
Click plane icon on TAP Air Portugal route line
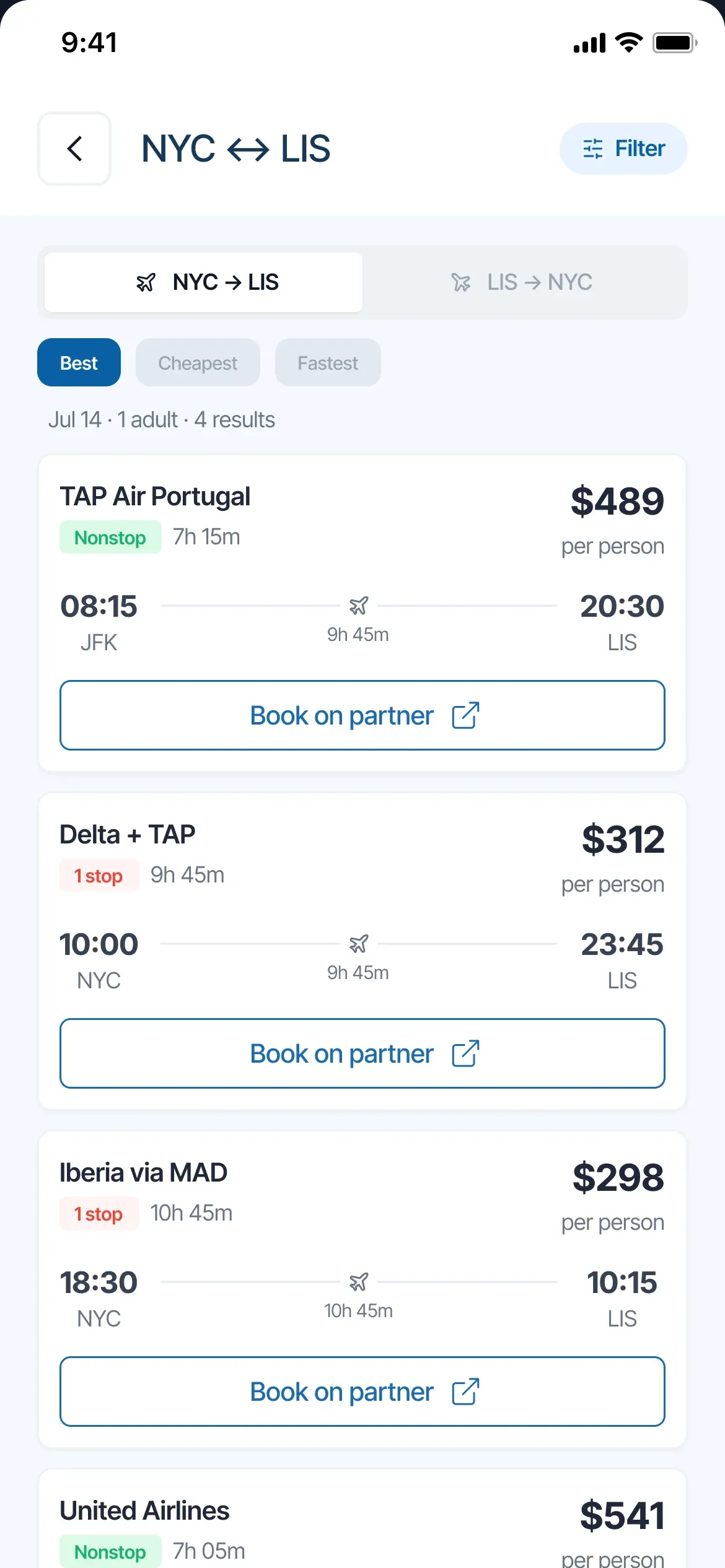(359, 606)
